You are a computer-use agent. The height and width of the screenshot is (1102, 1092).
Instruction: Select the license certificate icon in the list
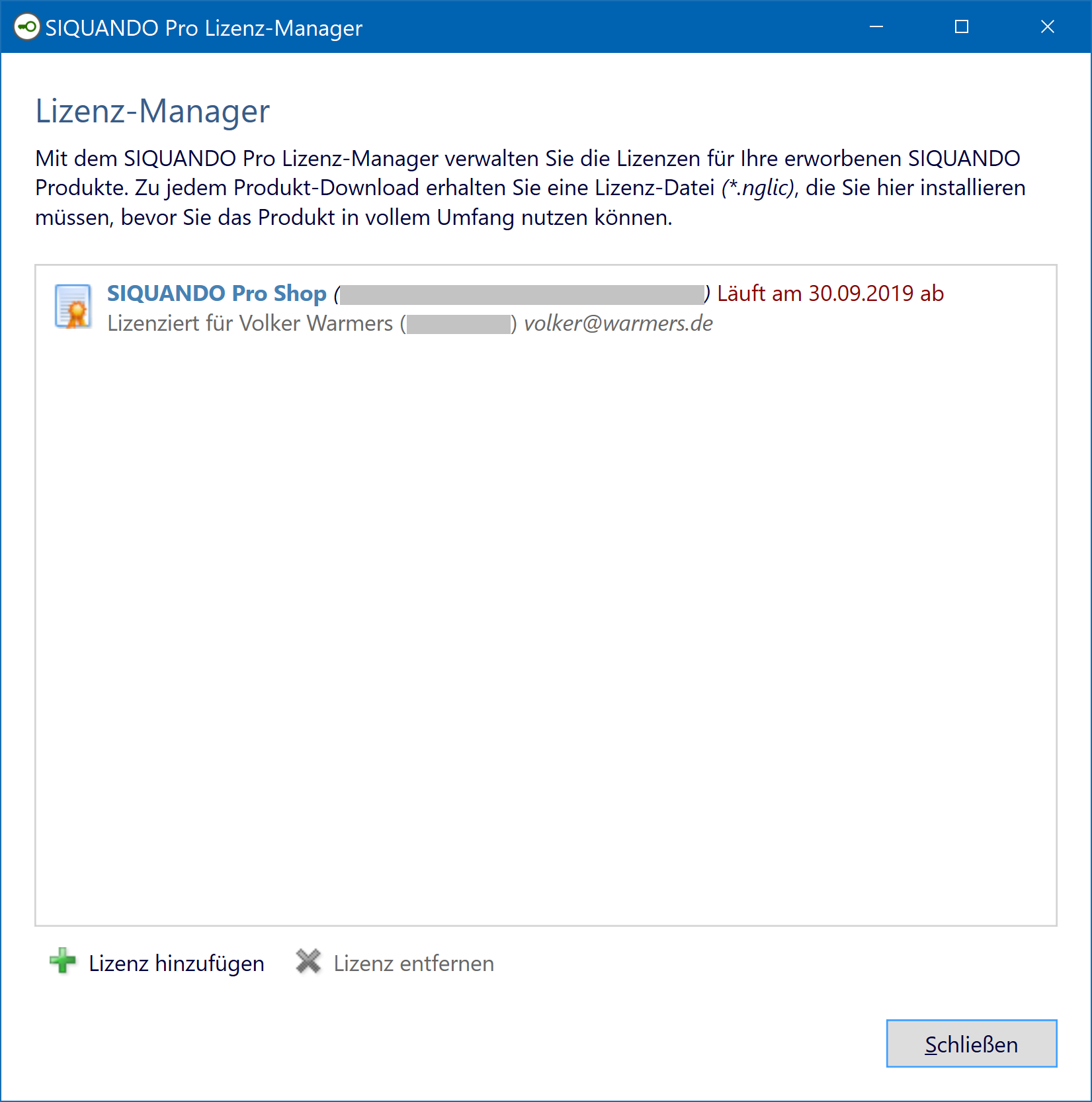point(73,306)
